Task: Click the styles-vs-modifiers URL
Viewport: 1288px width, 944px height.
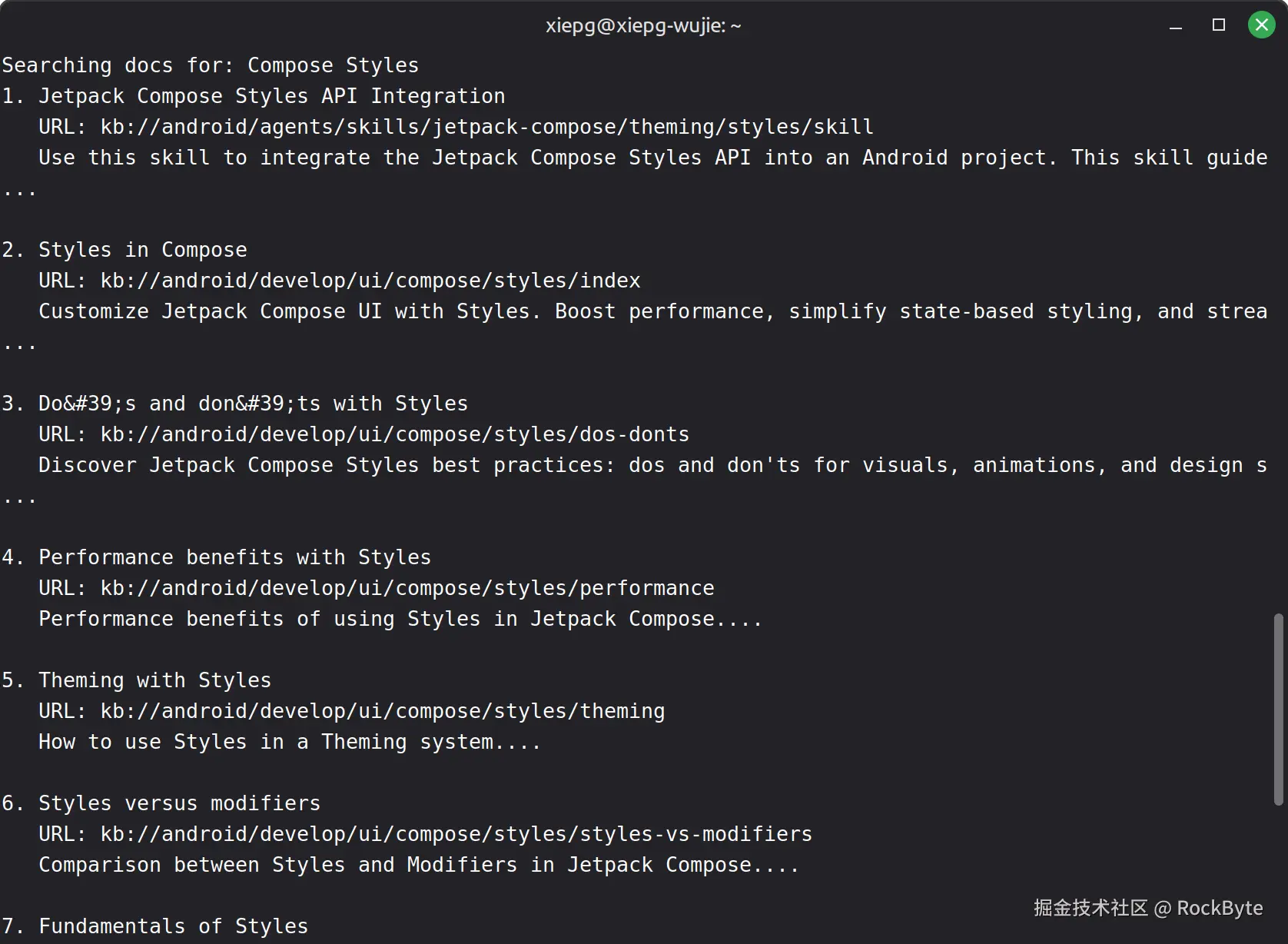Action: pyautogui.click(x=456, y=834)
